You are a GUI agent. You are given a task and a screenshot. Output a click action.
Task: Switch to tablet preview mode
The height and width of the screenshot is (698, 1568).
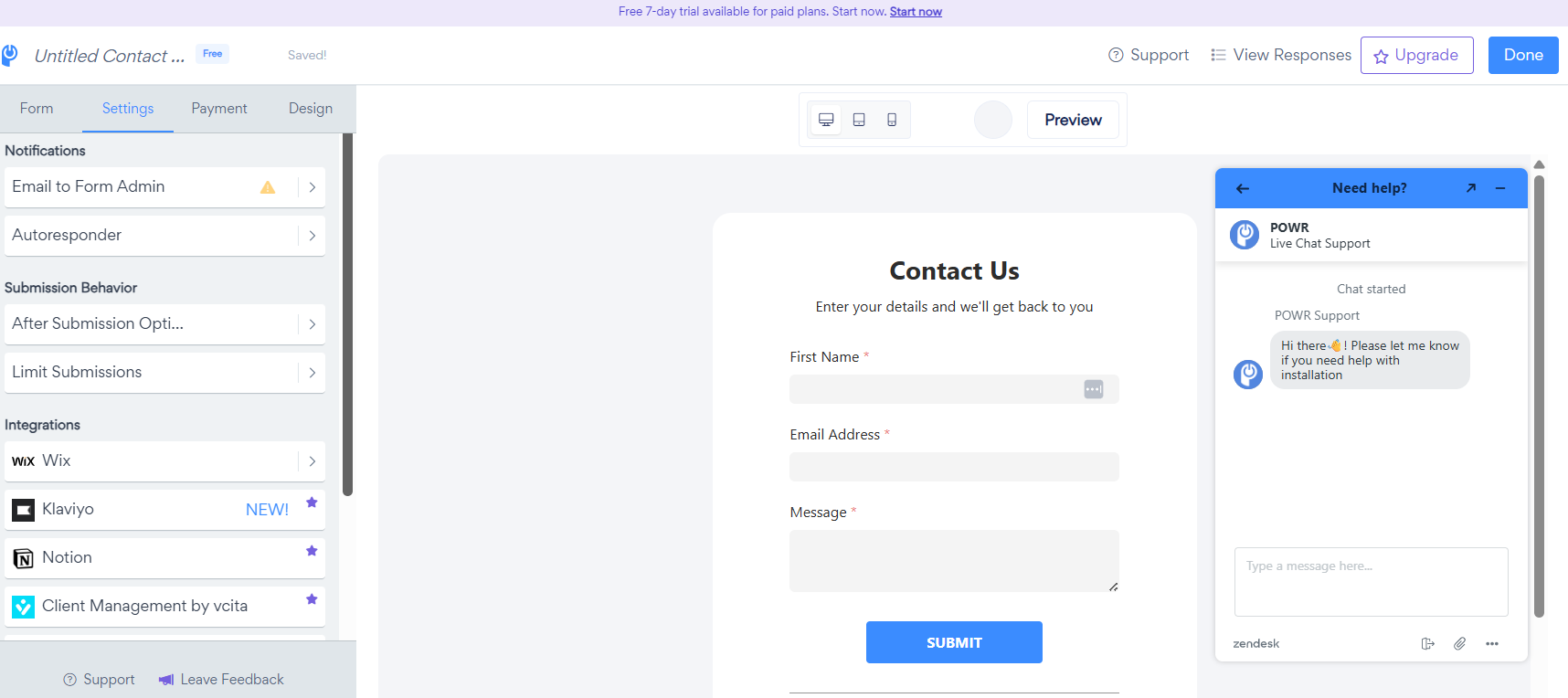(859, 120)
